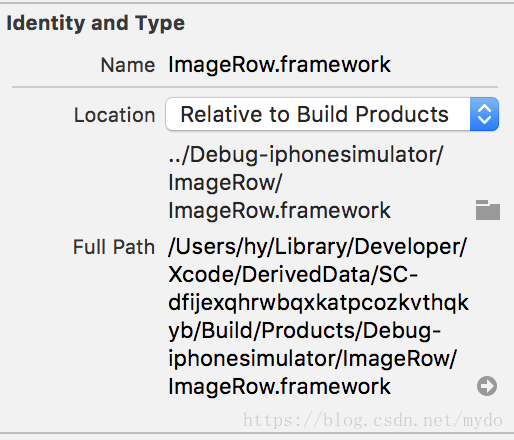Click ImageRow.framework at end of relative path
This screenshot has height=440, width=514.
click(279, 210)
